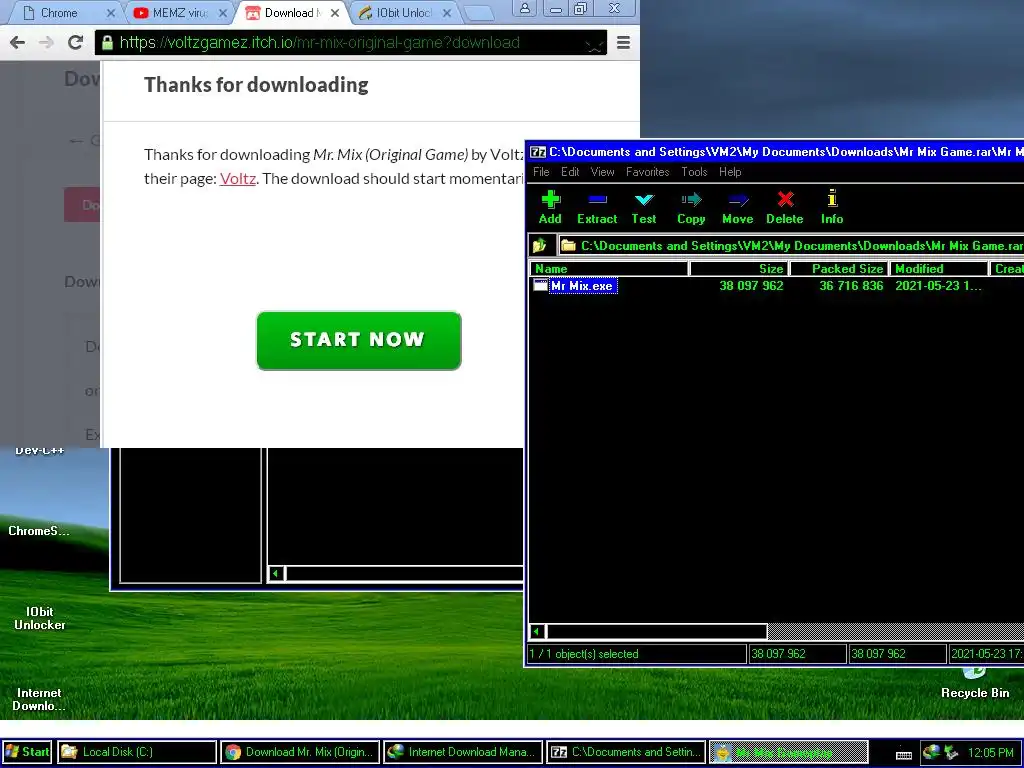Open the Help menu in 7-Zip
Screen dimensions: 1024x768
point(730,172)
